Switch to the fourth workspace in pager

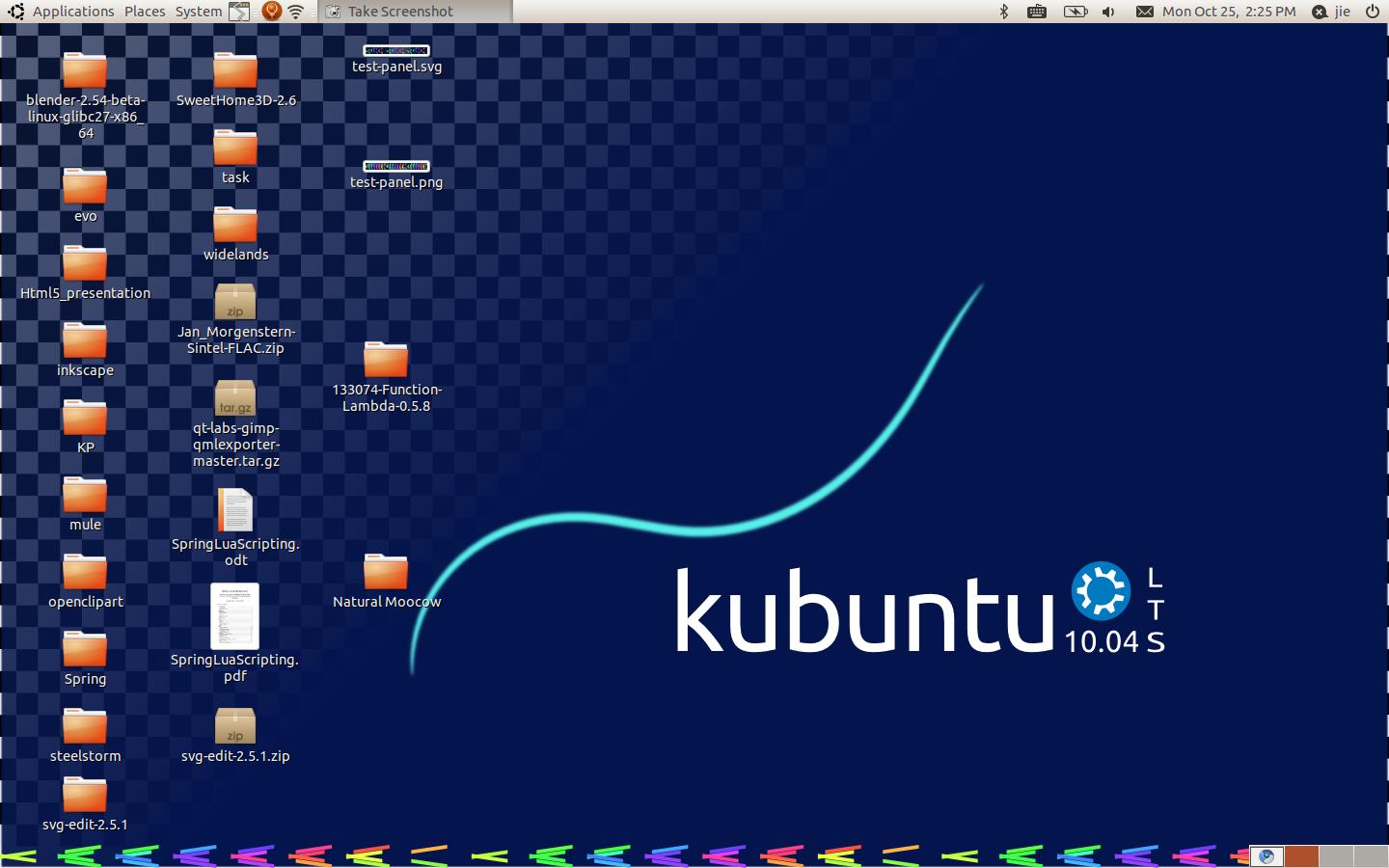(x=1369, y=855)
